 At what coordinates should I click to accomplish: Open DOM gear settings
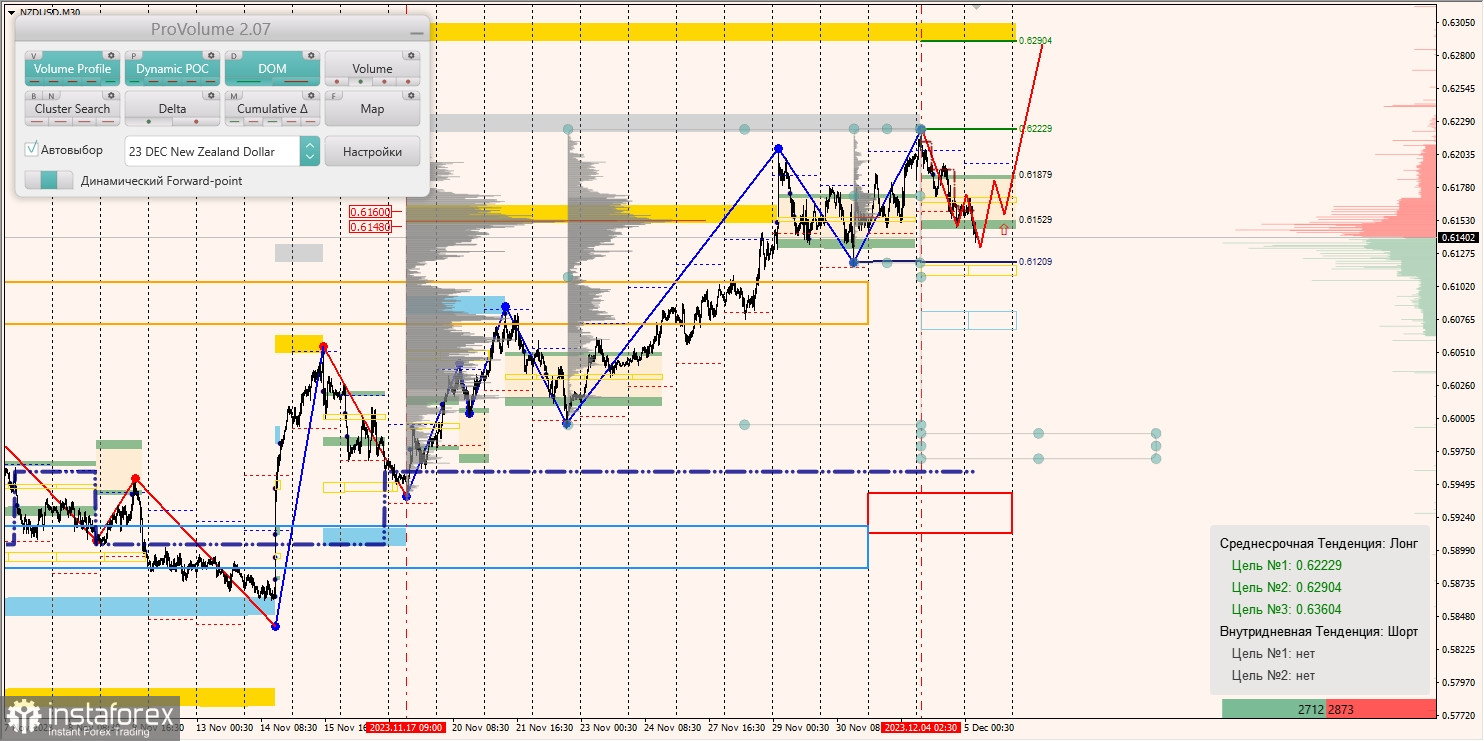coord(311,55)
